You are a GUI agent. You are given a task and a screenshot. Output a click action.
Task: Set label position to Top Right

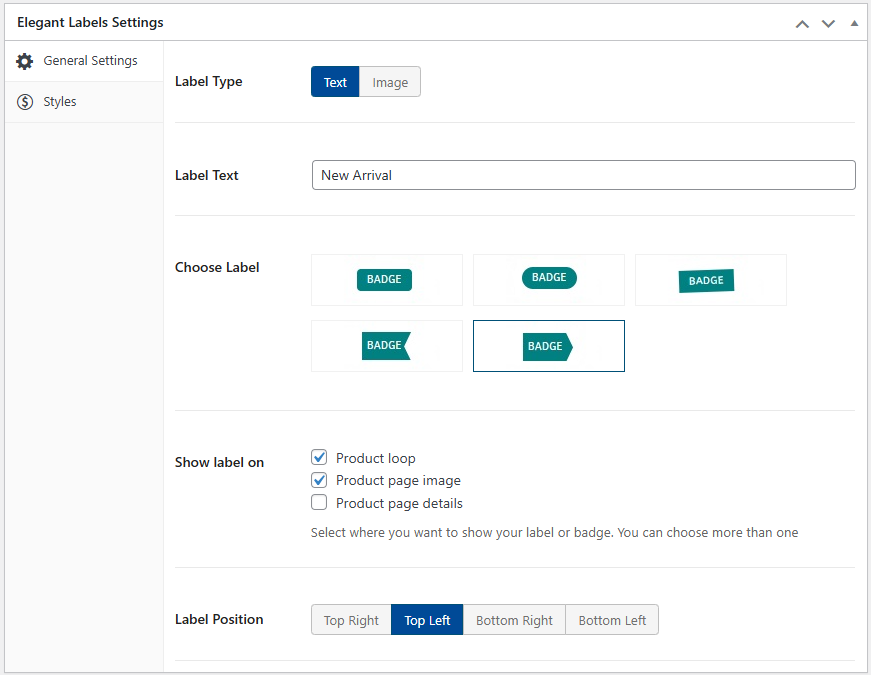tap(351, 620)
